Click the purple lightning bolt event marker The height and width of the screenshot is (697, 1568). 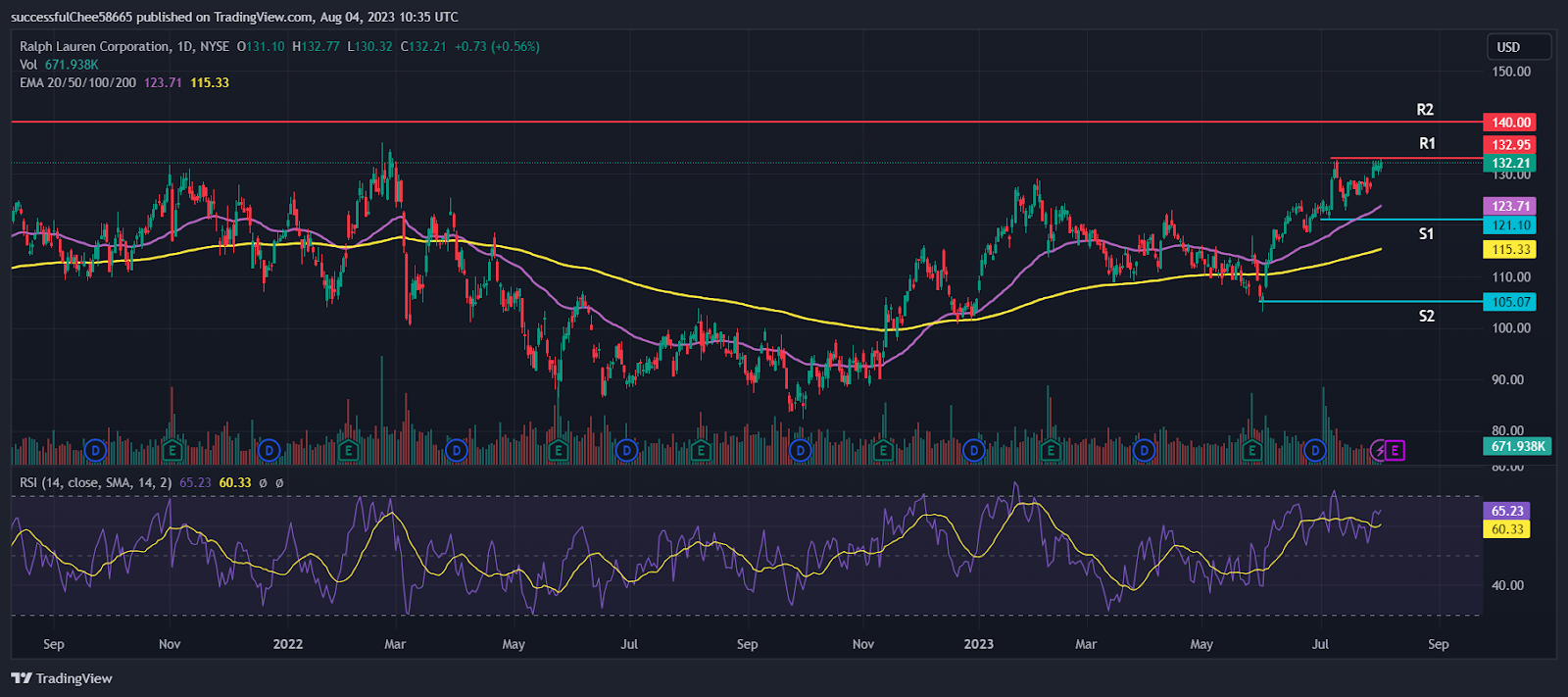1379,451
